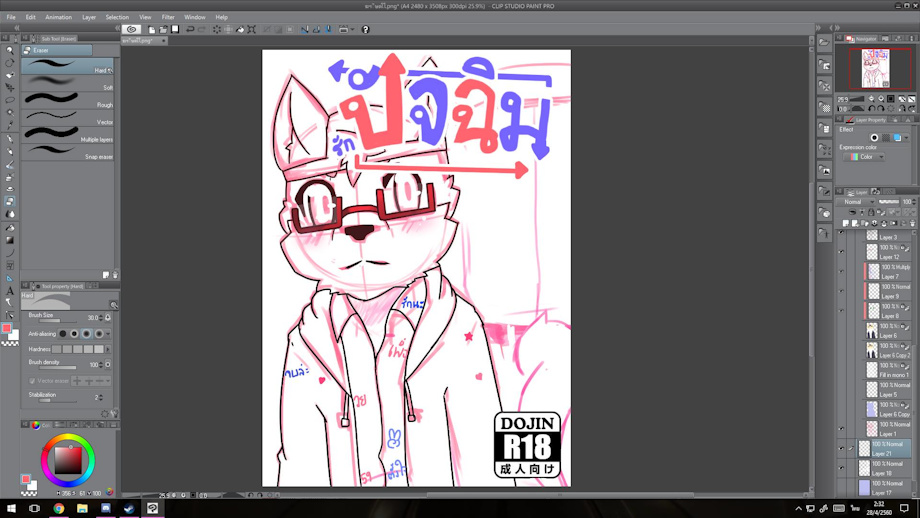
Task: Select the no anti-aliasing option
Action: click(x=62, y=334)
